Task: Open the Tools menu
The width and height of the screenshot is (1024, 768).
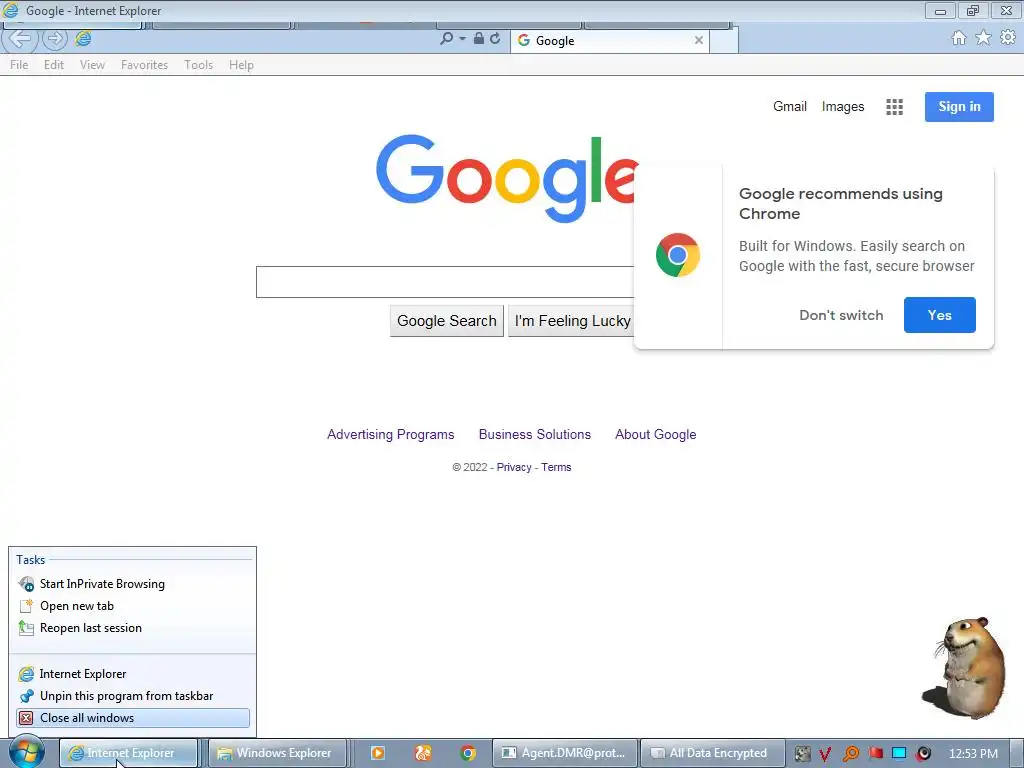Action: click(199, 65)
